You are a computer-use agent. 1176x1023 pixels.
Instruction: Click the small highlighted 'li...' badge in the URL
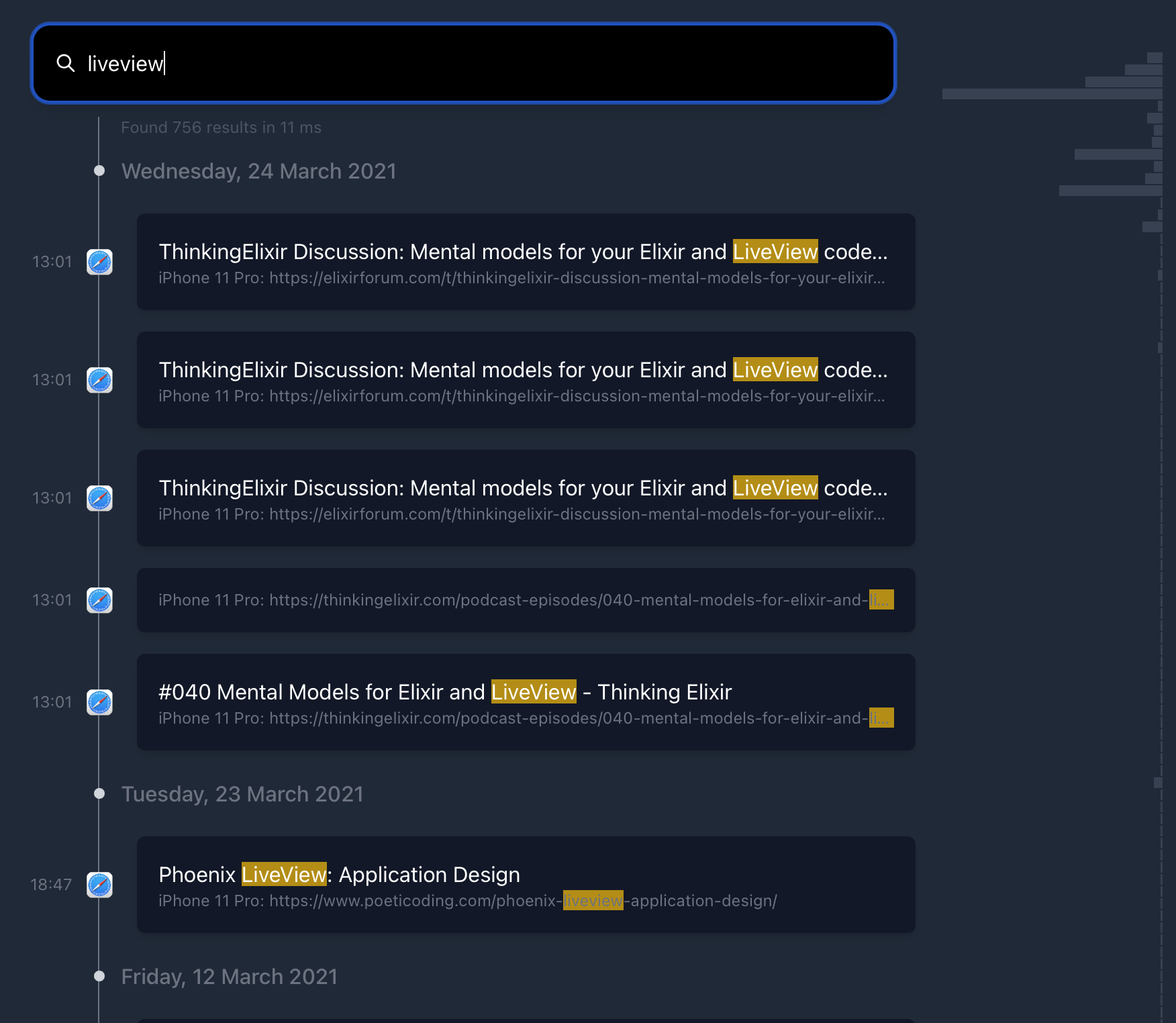coord(882,600)
